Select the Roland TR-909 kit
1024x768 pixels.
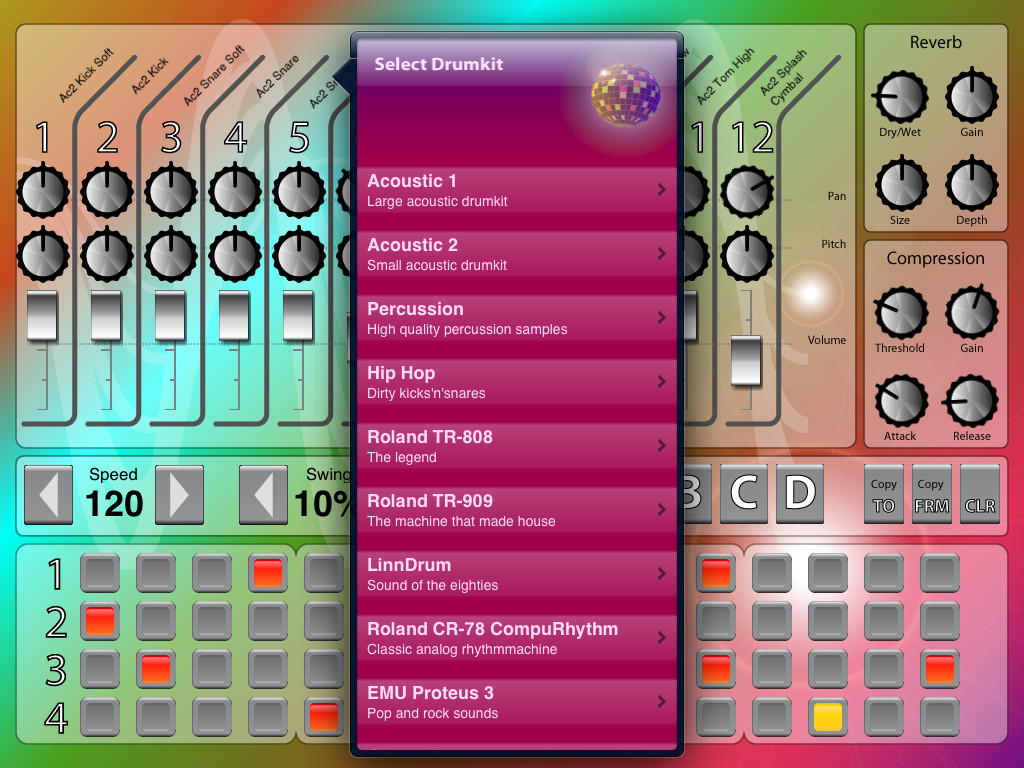point(517,511)
